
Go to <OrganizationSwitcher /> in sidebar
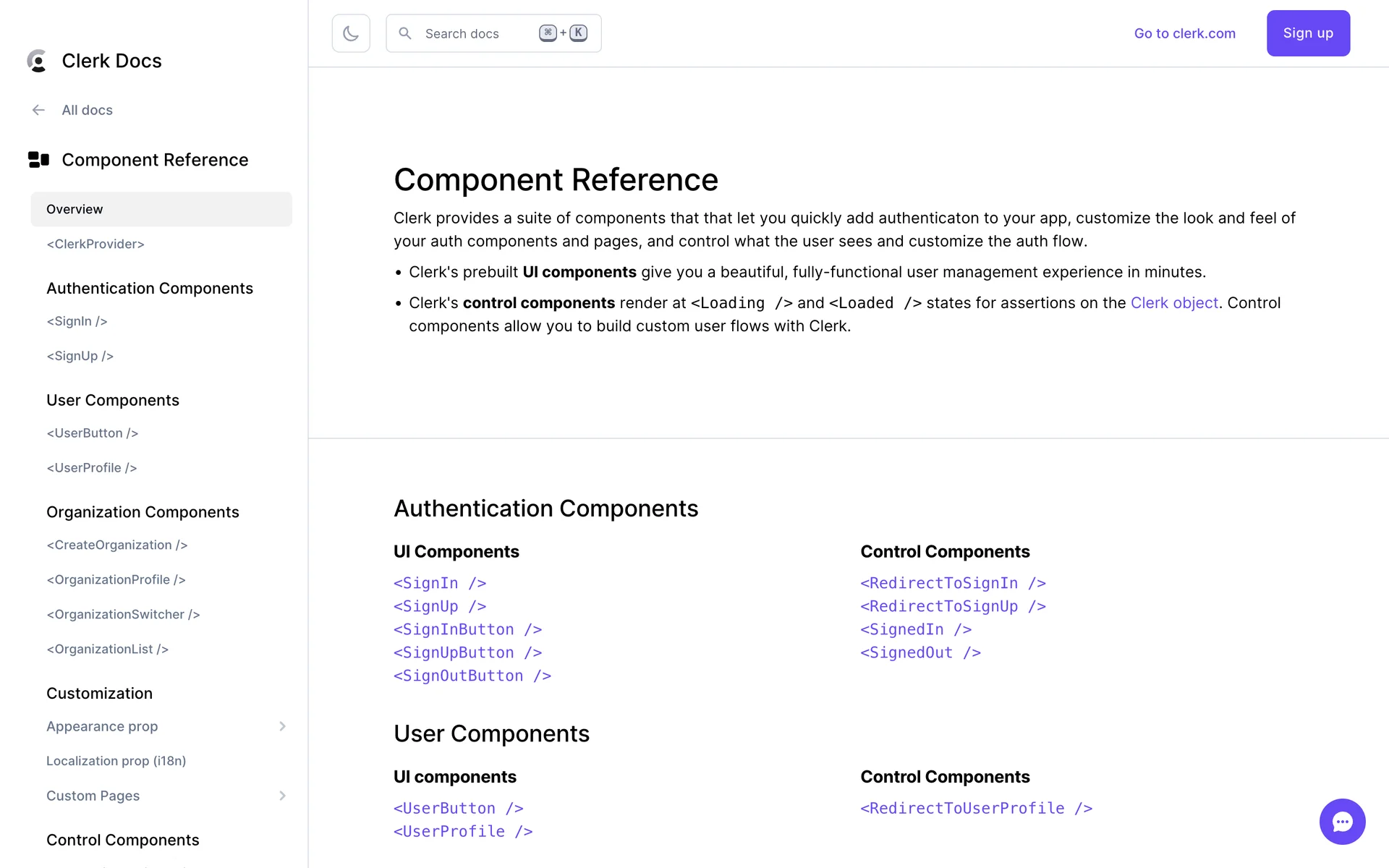123,614
